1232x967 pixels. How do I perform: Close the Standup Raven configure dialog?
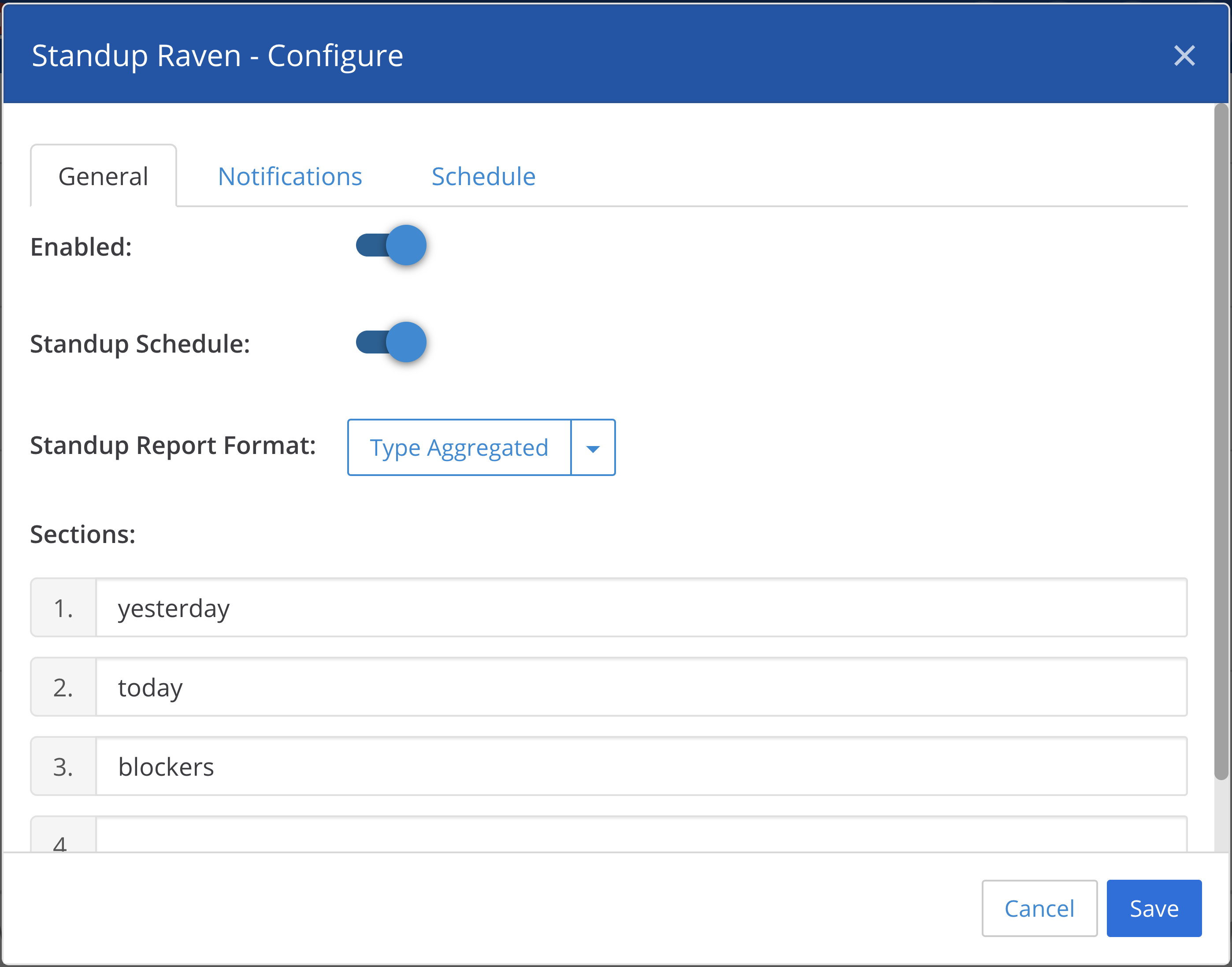pyautogui.click(x=1184, y=56)
